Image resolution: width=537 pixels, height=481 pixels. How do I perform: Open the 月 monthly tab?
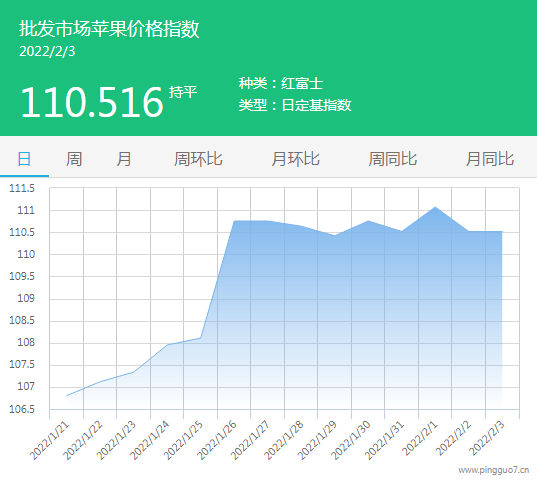(x=124, y=159)
